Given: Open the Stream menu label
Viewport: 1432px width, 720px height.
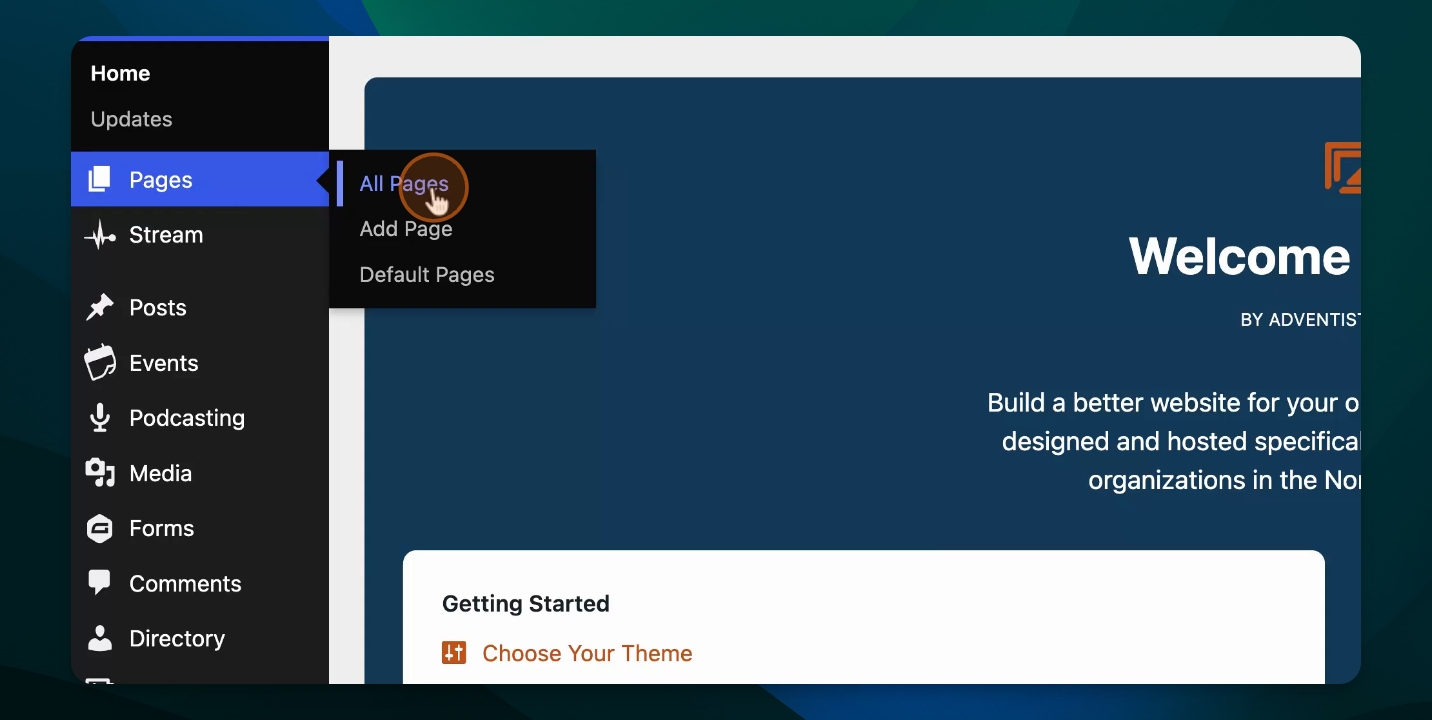Looking at the screenshot, I should pos(166,235).
